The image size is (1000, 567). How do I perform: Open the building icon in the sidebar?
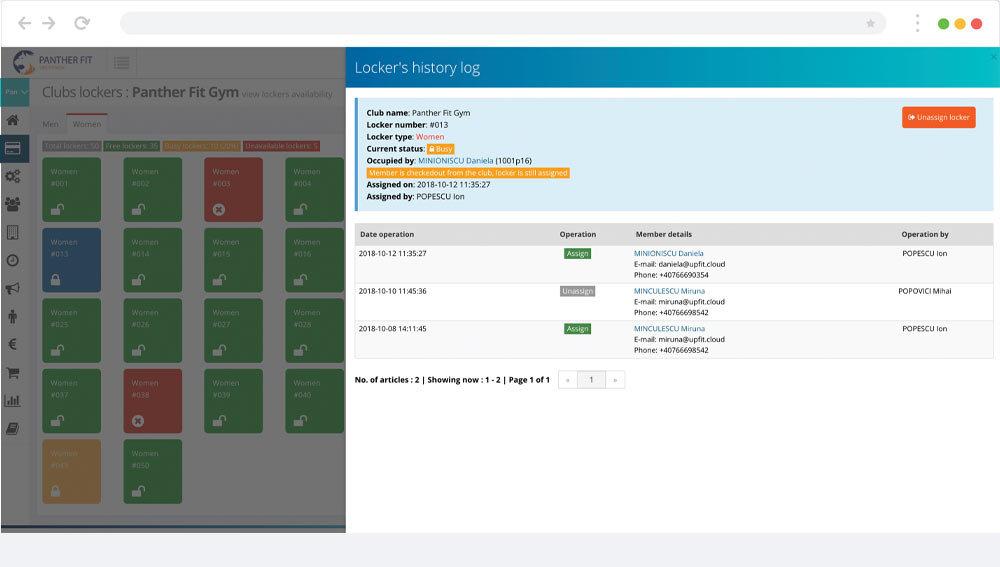click(13, 232)
